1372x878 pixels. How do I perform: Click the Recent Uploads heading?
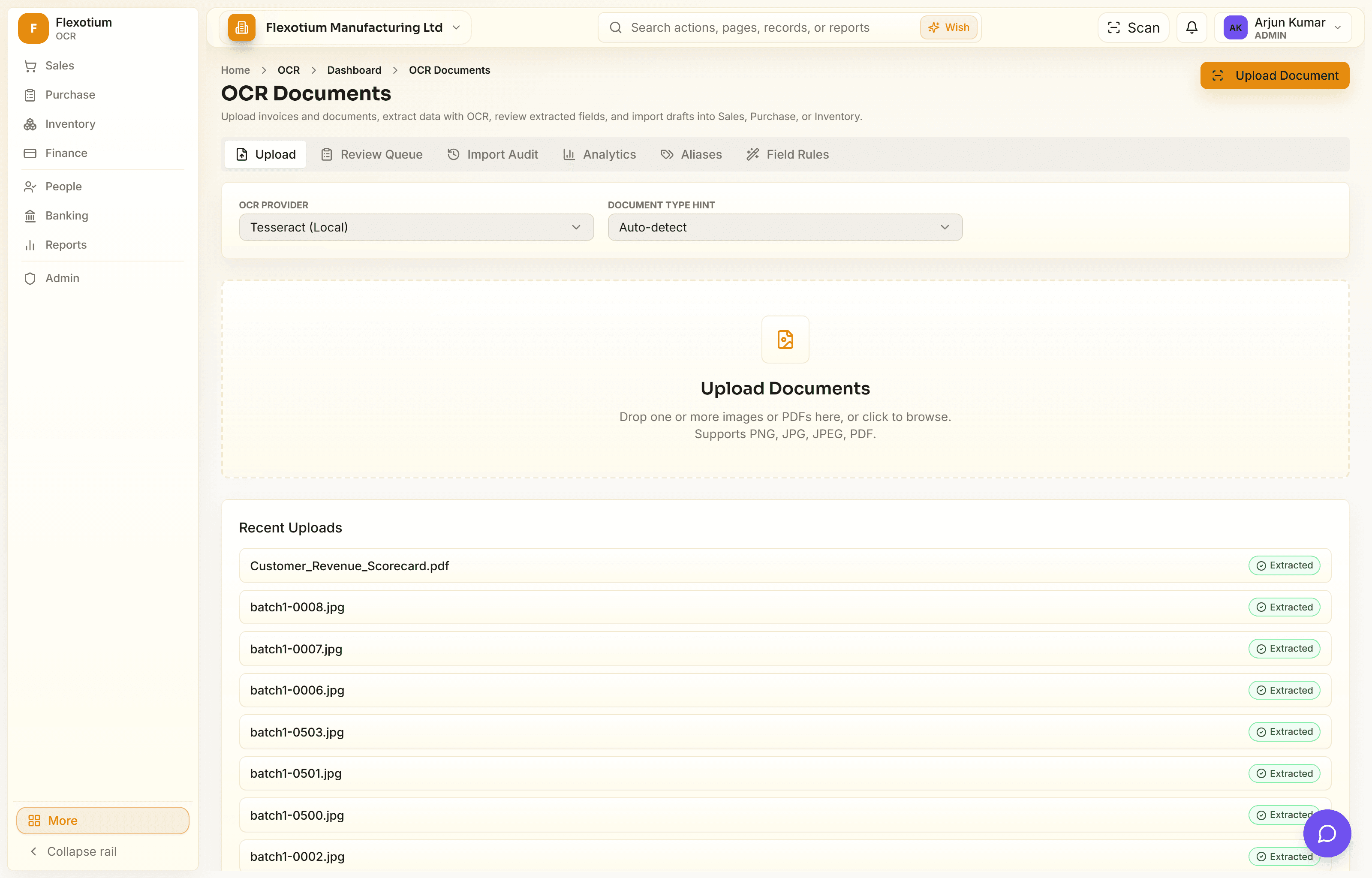tap(290, 528)
